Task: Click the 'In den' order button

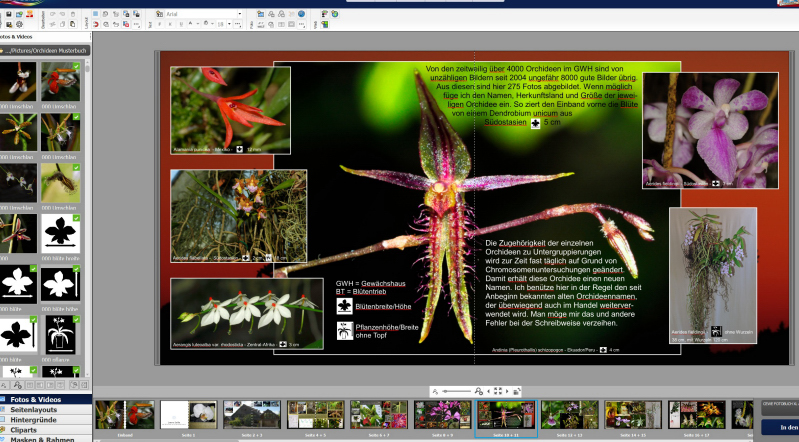Action: pyautogui.click(x=786, y=427)
